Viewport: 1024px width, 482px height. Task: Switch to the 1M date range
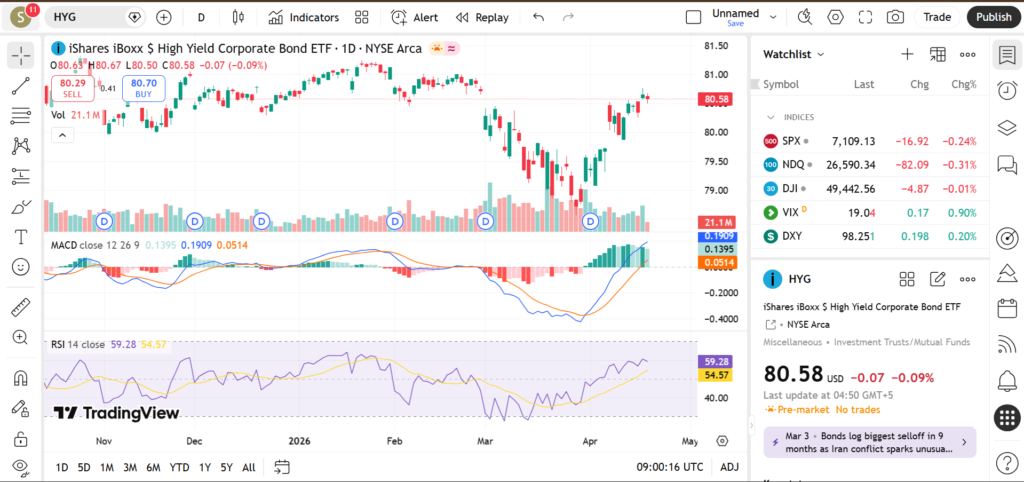(107, 467)
